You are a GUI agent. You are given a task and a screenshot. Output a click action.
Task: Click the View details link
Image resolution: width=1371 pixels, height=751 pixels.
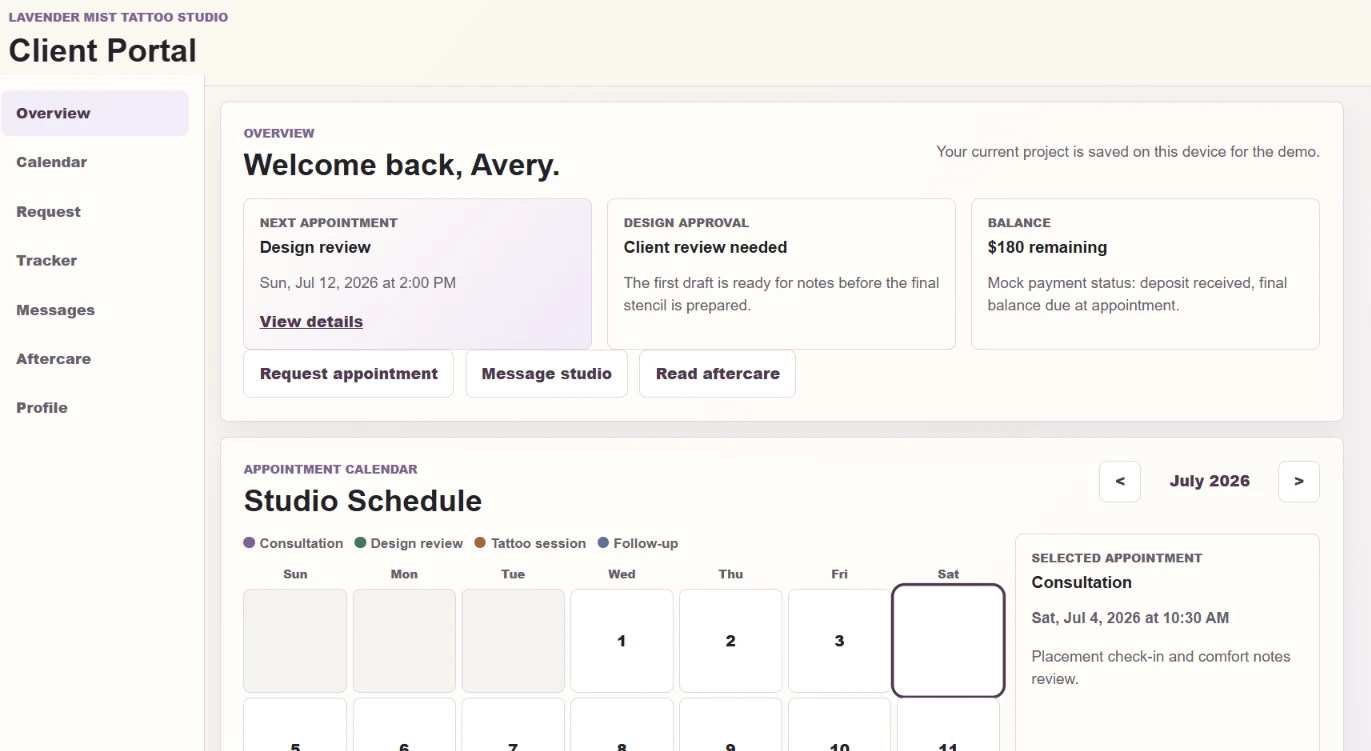coord(311,321)
